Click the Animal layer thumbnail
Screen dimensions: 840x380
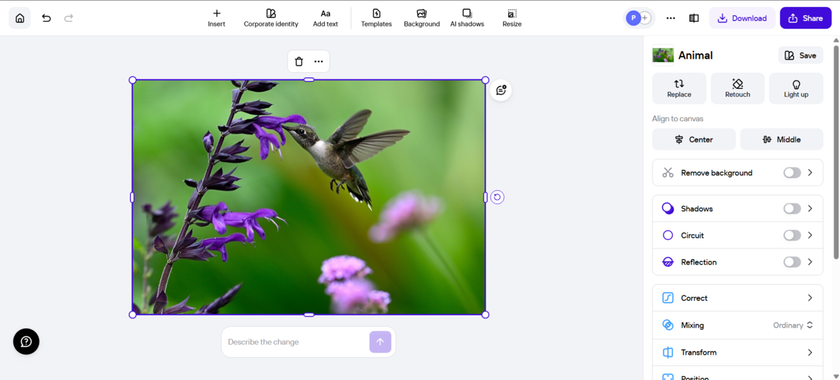click(x=663, y=55)
